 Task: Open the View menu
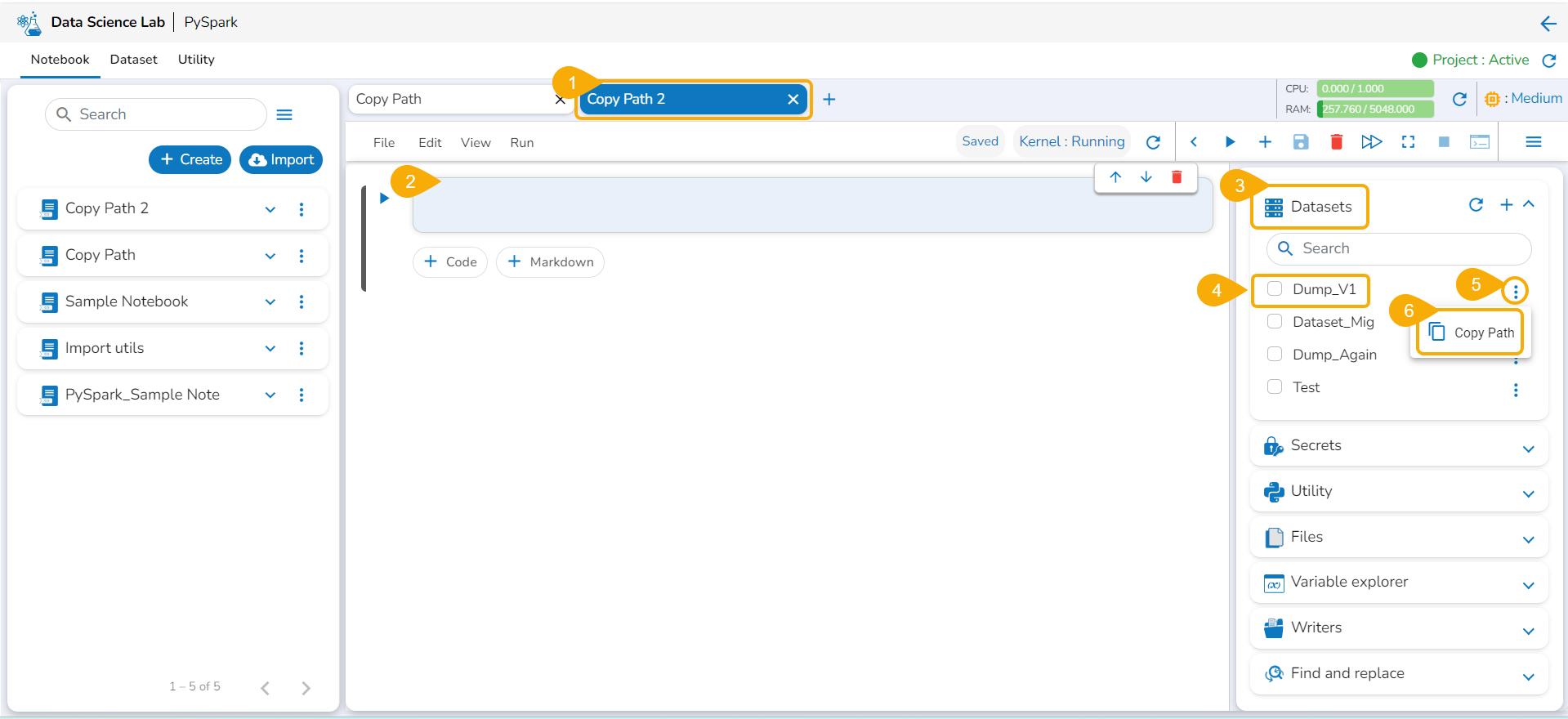[476, 143]
